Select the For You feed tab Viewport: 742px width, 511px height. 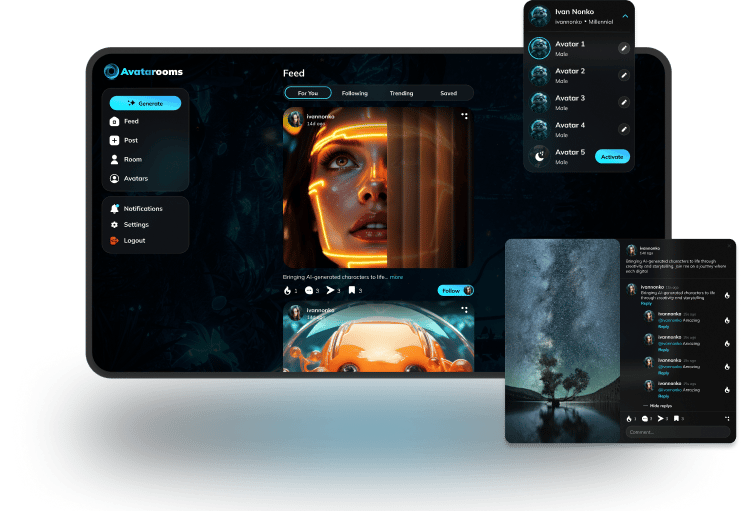coord(308,93)
